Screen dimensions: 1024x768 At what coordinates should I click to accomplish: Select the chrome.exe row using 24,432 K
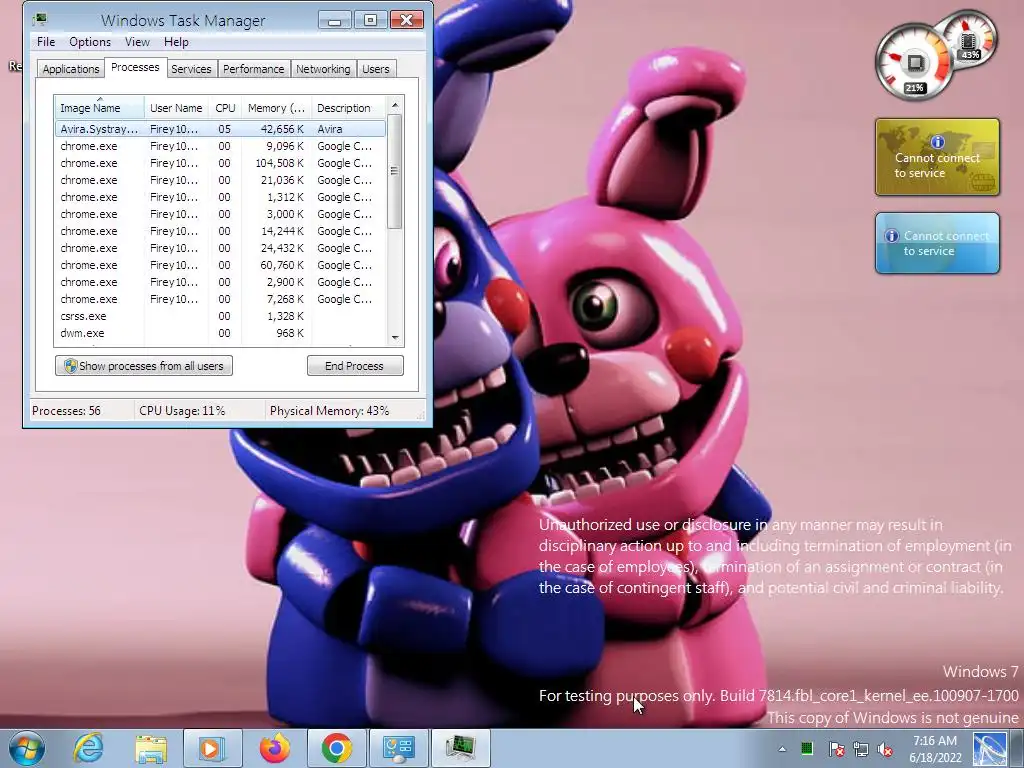(221, 248)
